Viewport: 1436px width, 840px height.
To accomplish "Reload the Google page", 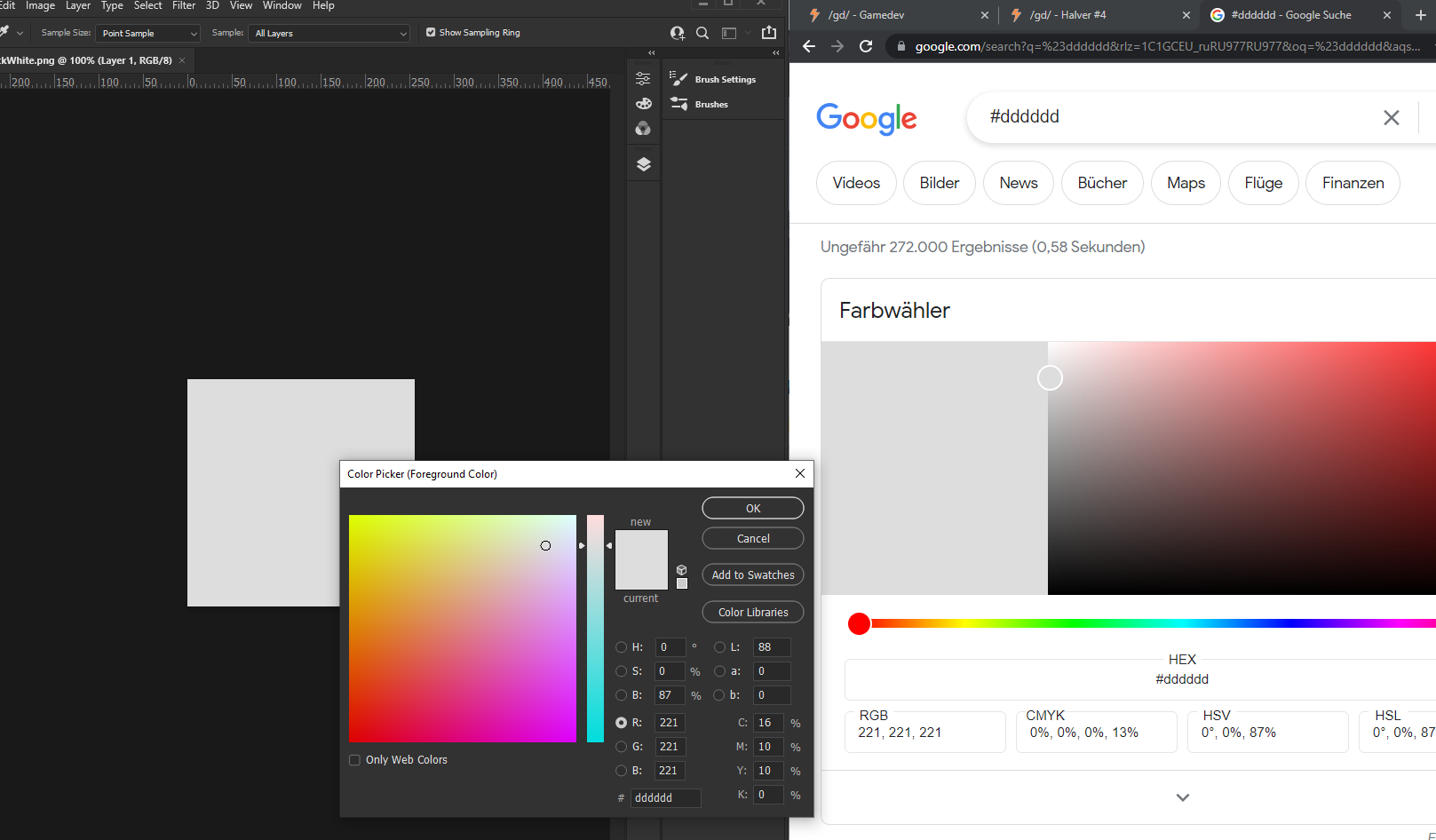I will pos(866,46).
